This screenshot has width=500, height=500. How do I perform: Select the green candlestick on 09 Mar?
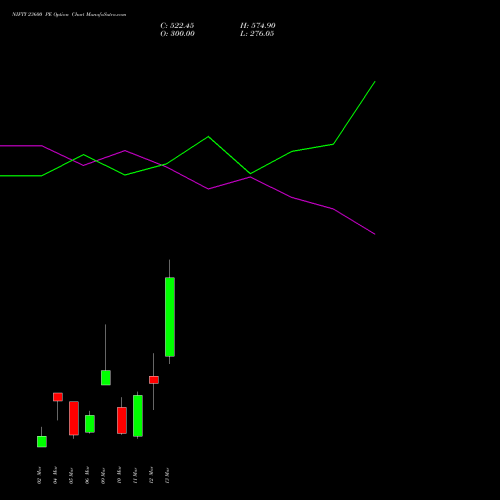(x=106, y=378)
